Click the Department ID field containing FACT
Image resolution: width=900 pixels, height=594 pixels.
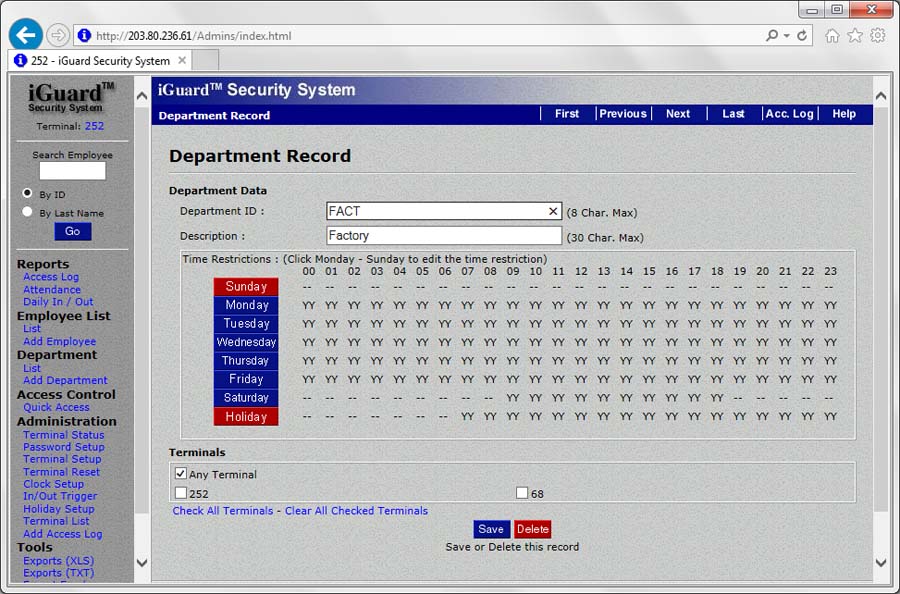pos(444,211)
